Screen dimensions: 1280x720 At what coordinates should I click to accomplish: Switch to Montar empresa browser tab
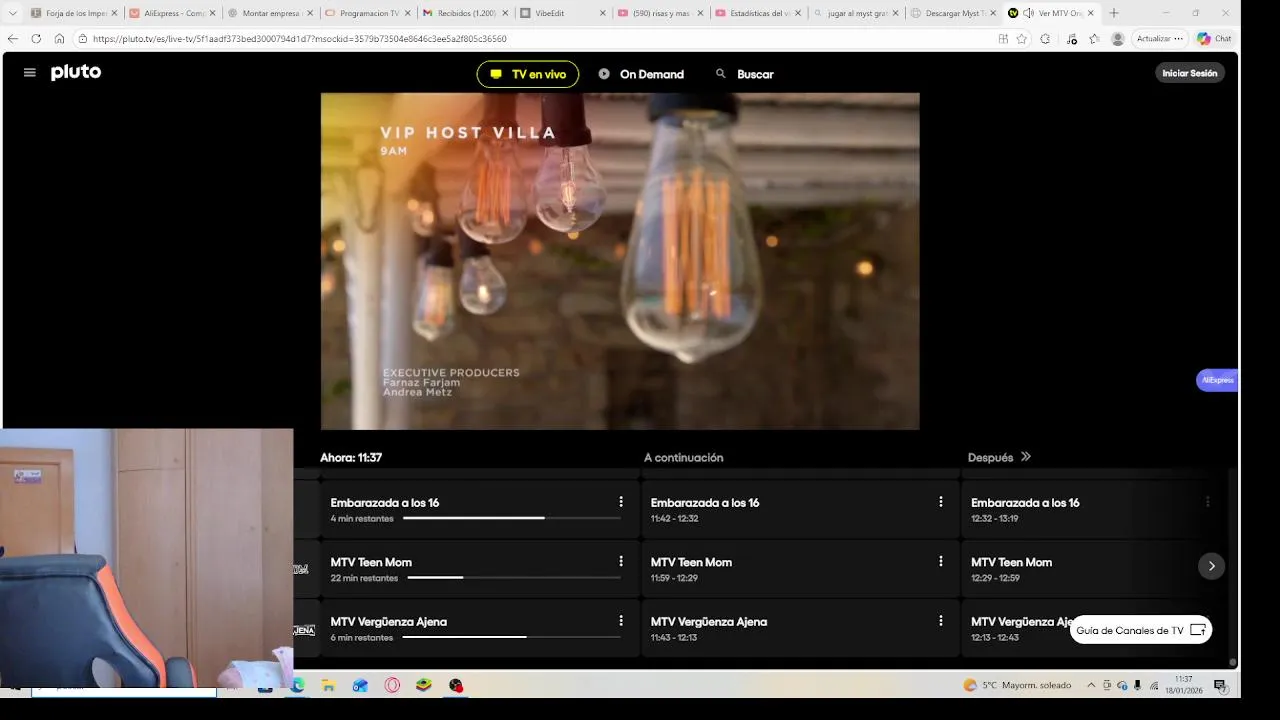pos(270,13)
